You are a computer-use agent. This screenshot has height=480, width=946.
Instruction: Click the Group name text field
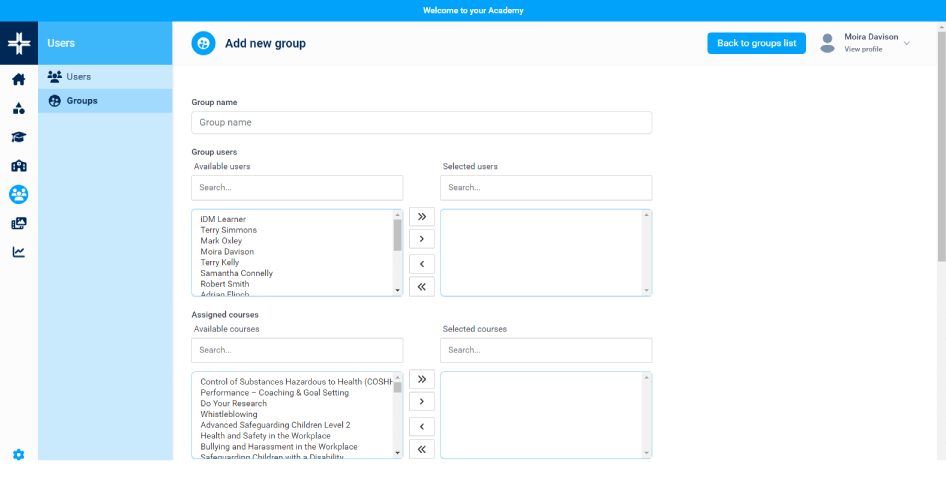[421, 122]
